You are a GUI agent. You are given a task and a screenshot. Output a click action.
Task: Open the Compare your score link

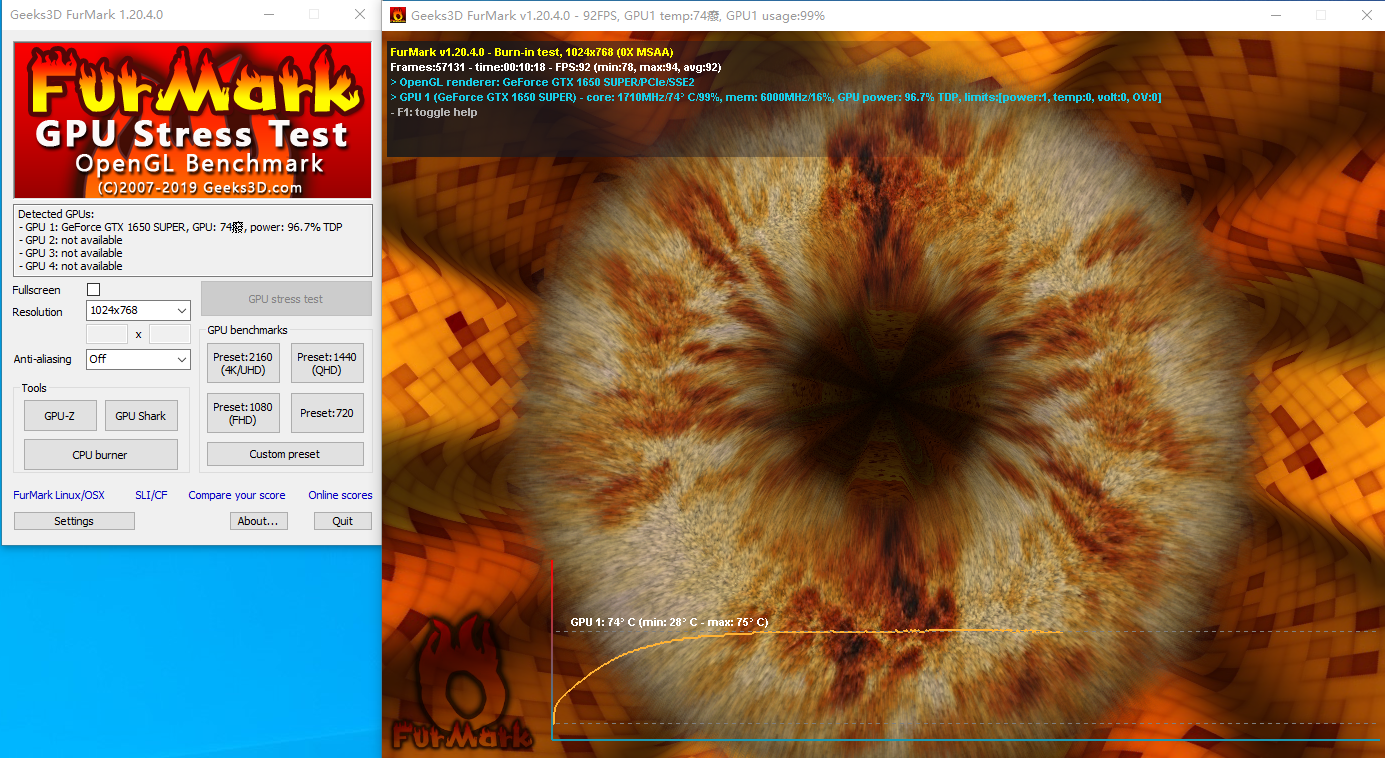[x=237, y=495]
